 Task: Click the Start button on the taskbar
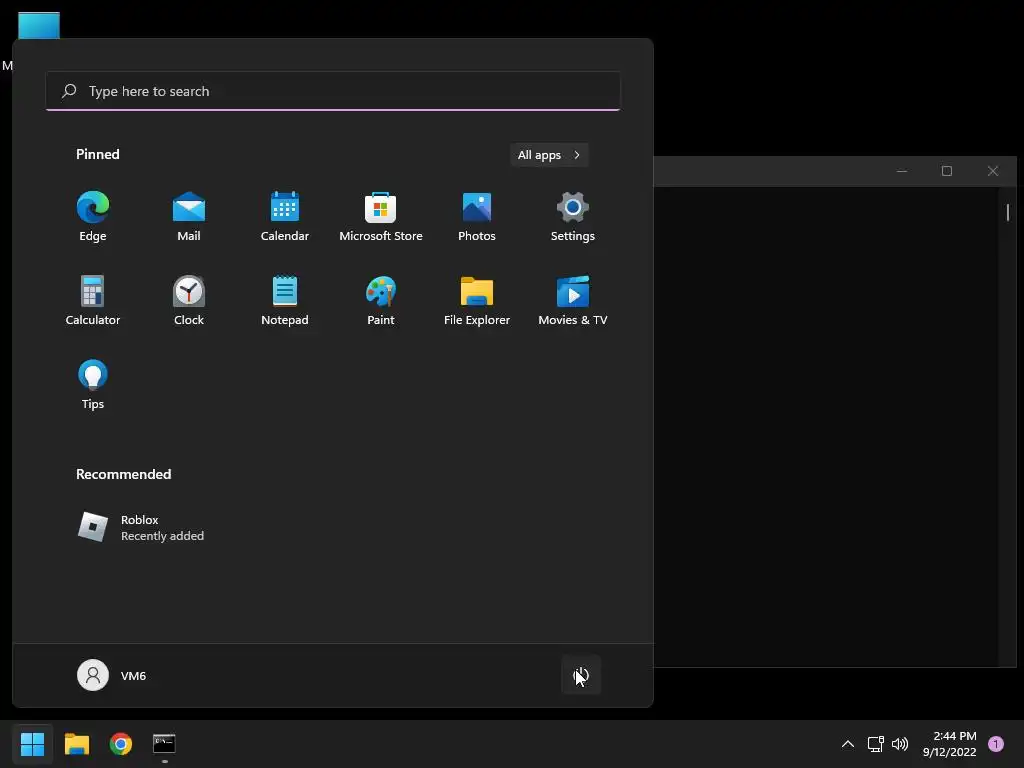coord(32,743)
